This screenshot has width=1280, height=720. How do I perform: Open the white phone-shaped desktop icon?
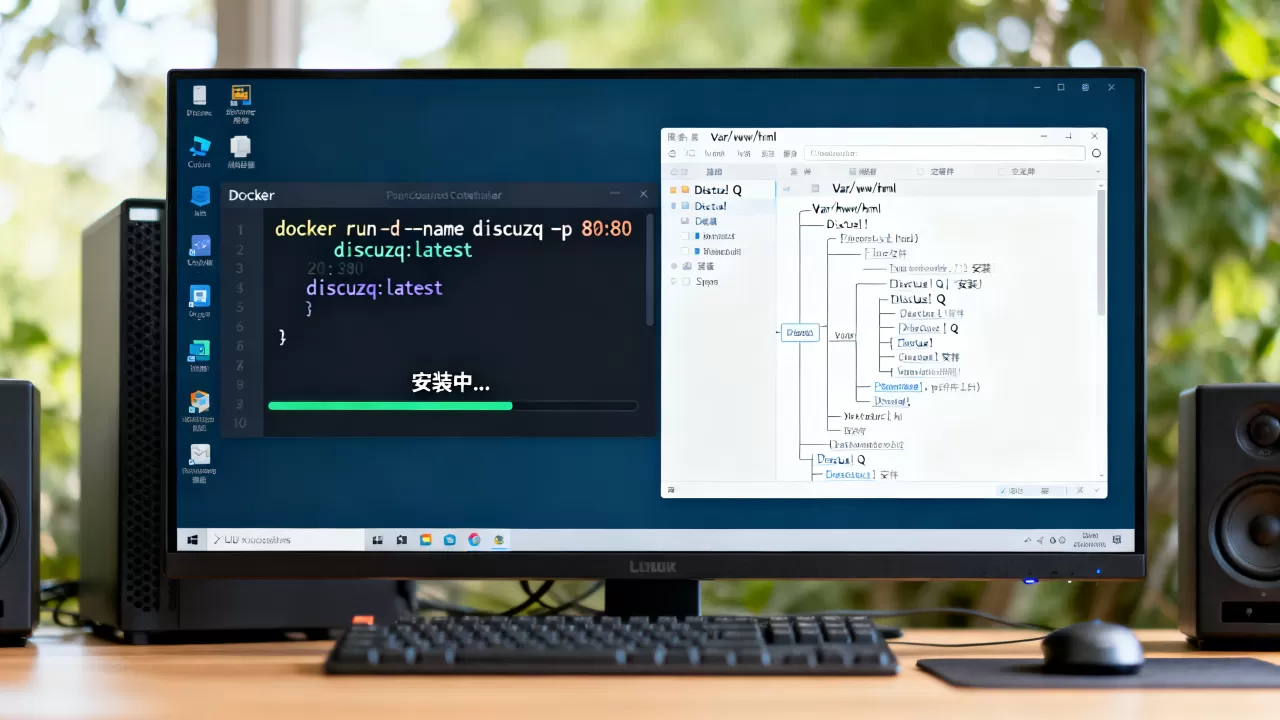(x=199, y=96)
